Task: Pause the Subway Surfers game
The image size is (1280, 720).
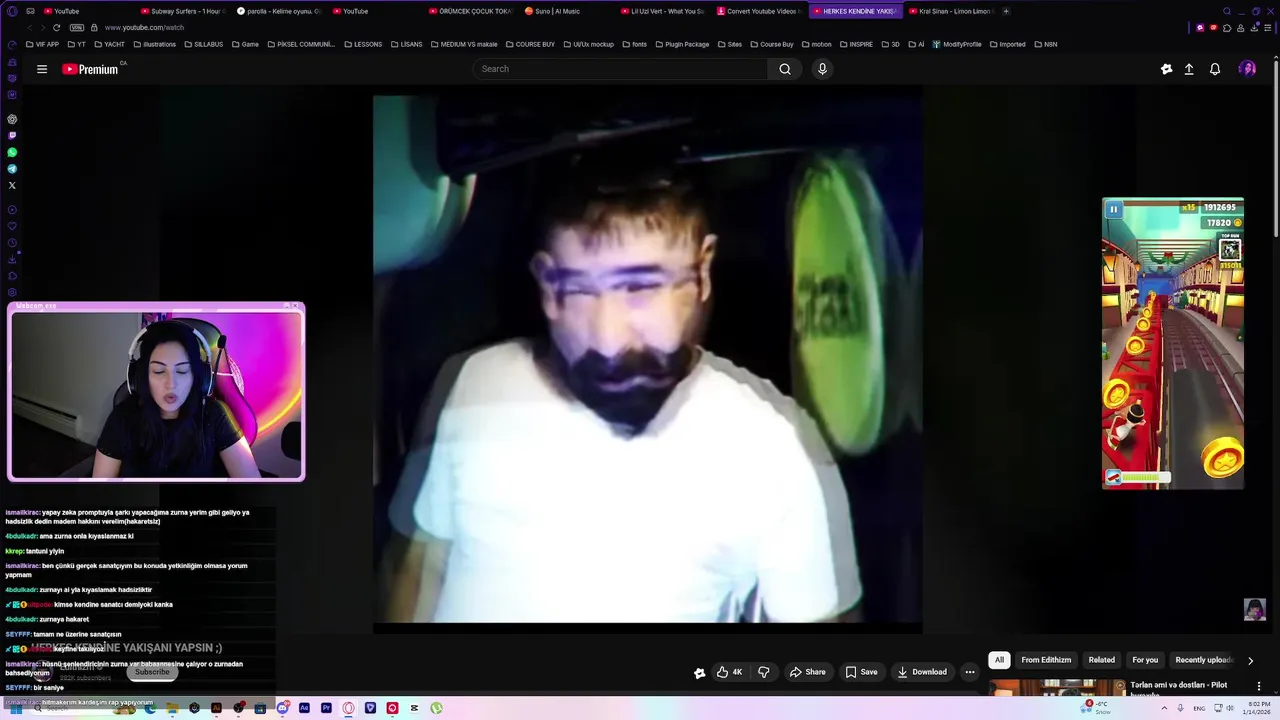Action: click(1113, 209)
